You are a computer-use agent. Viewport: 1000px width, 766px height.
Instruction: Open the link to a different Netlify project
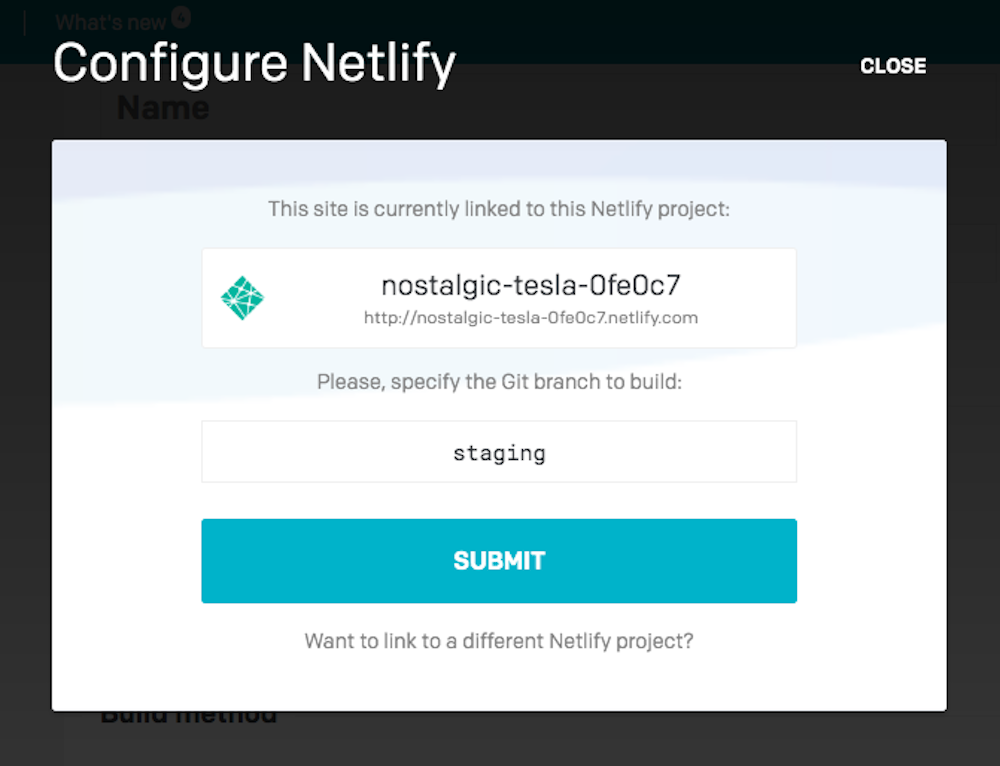499,640
